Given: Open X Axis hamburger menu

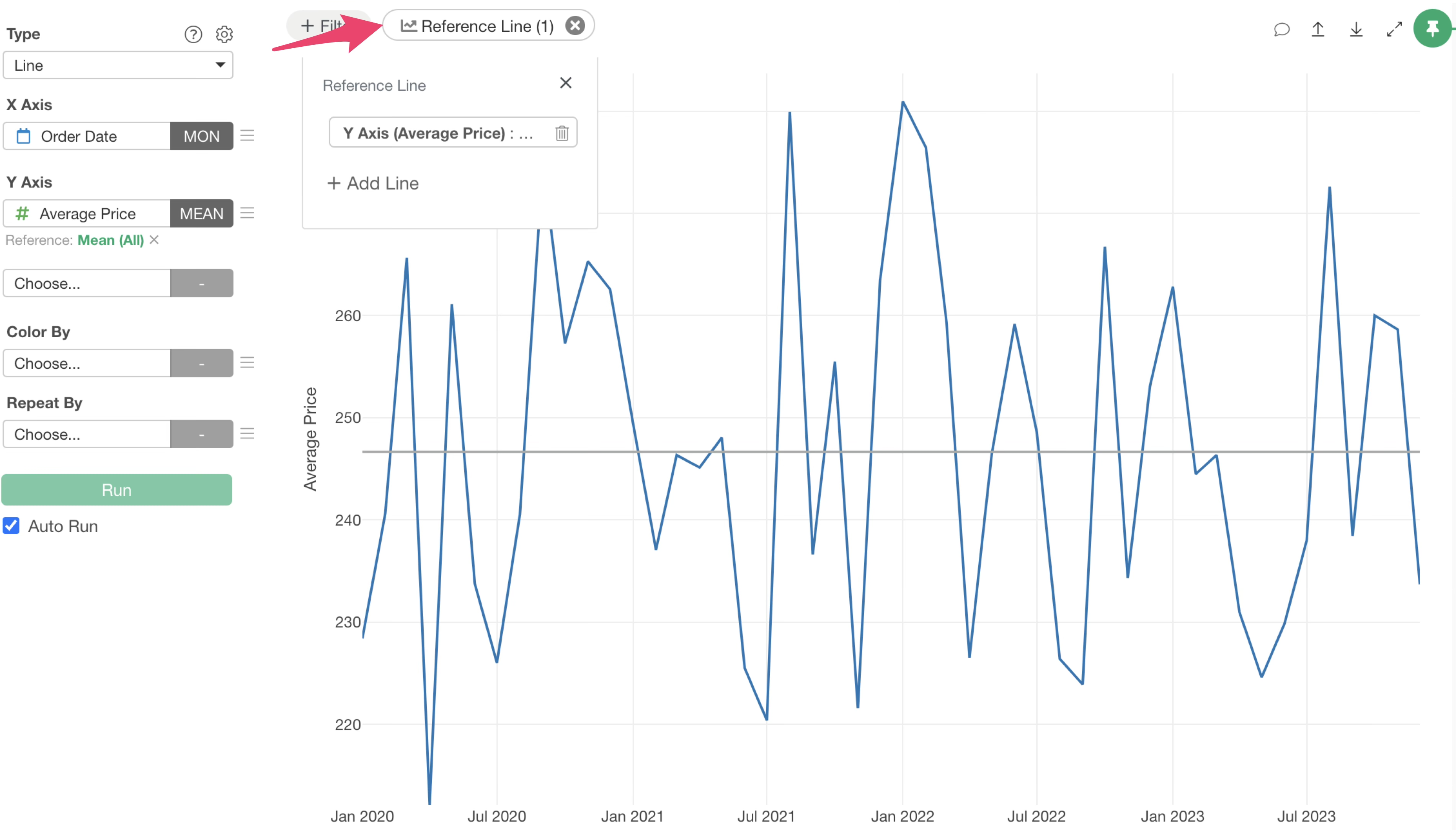Looking at the screenshot, I should tap(247, 136).
